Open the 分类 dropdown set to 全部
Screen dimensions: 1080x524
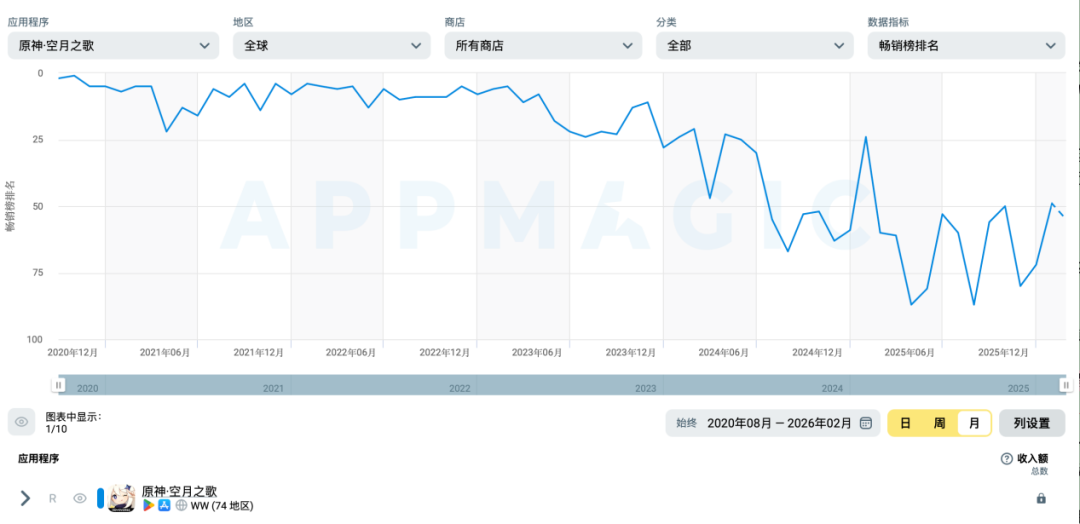click(754, 45)
